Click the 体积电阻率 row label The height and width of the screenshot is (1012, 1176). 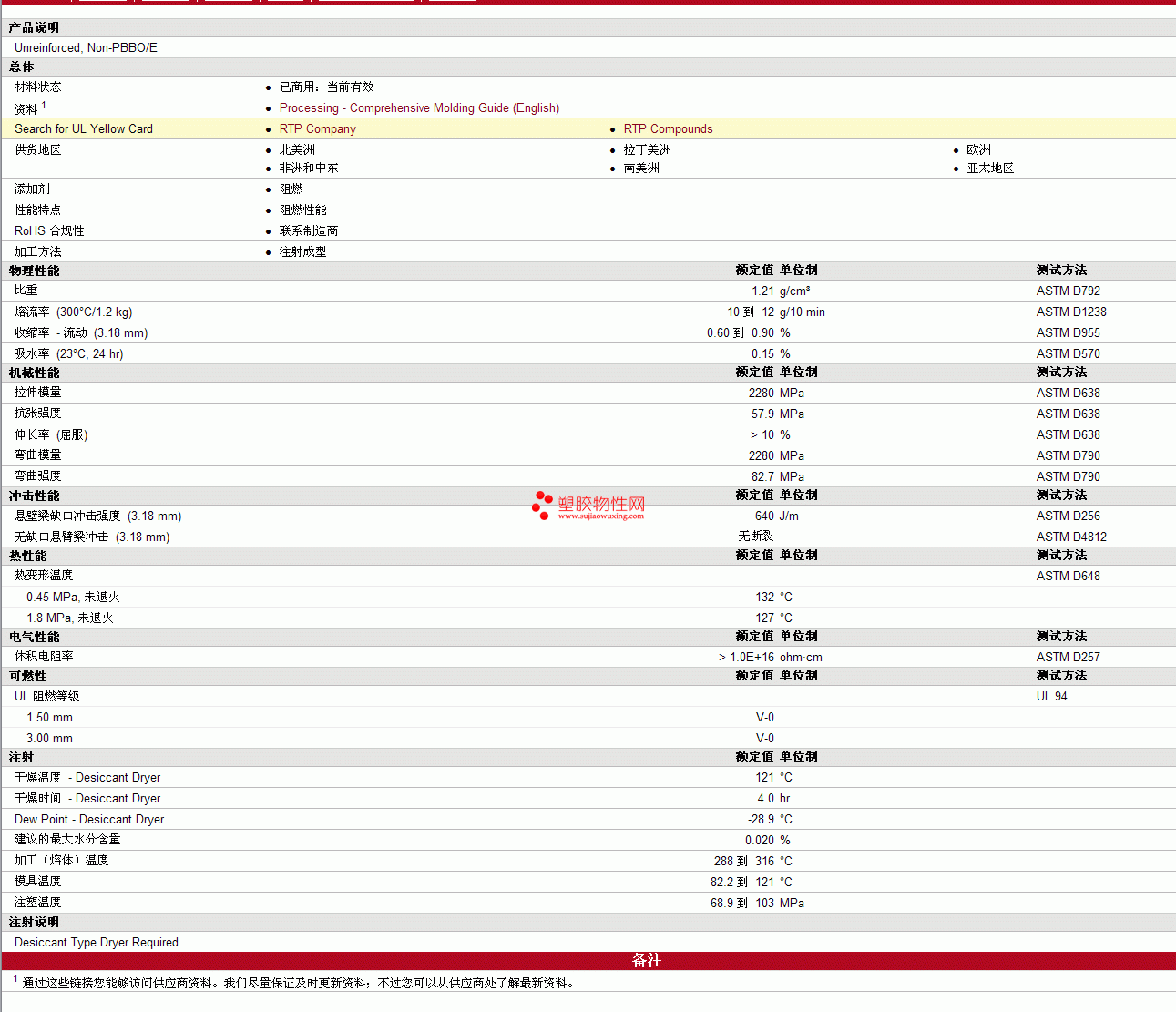pyautogui.click(x=44, y=656)
